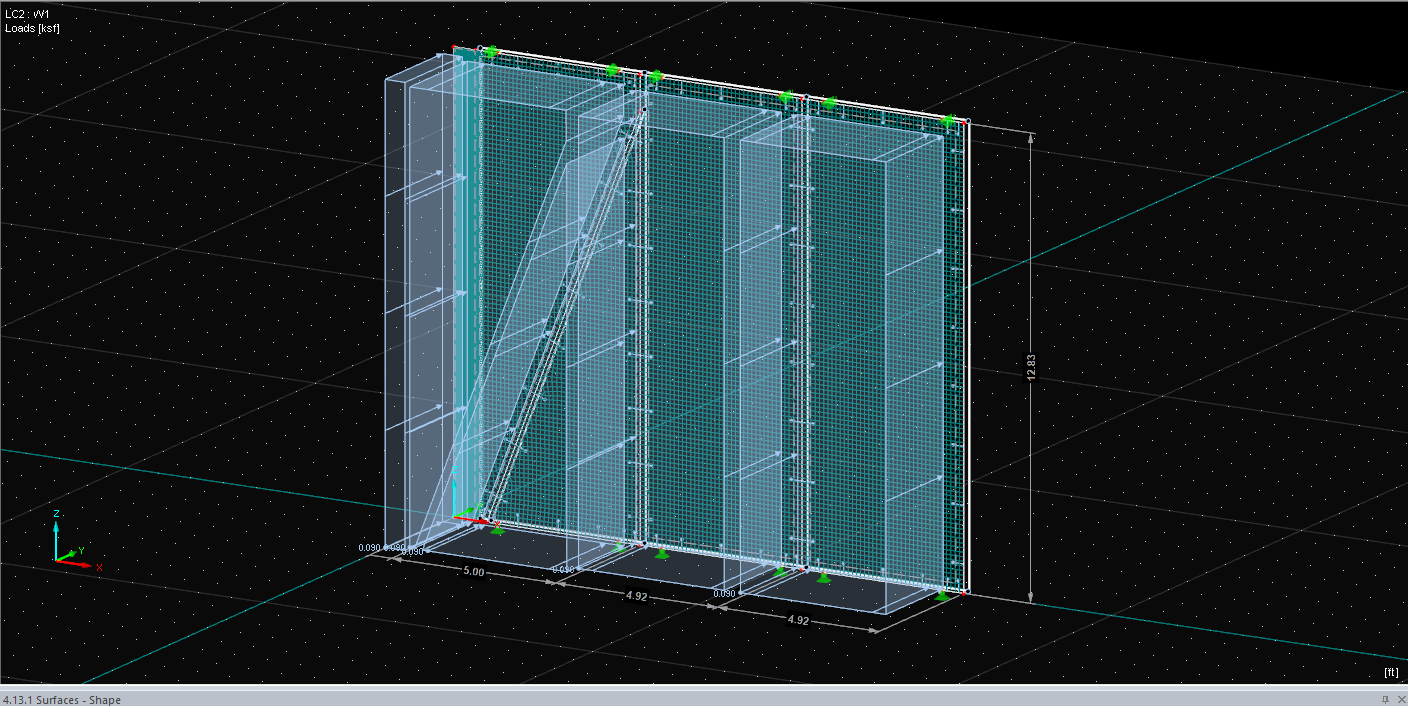Select the 0.090 load value under middle panel
1408x706 pixels.
click(x=562, y=570)
